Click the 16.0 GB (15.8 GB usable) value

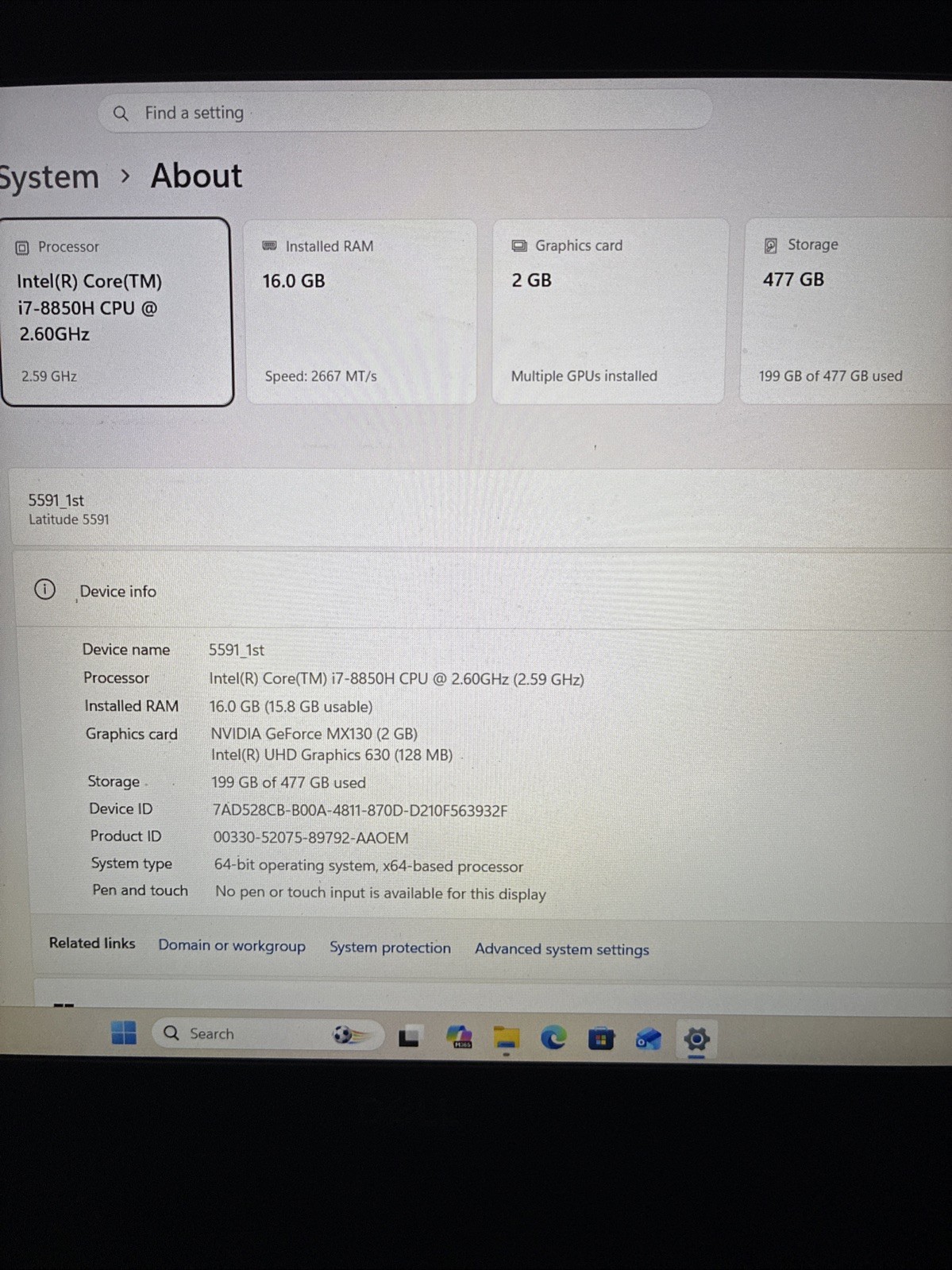pos(291,706)
